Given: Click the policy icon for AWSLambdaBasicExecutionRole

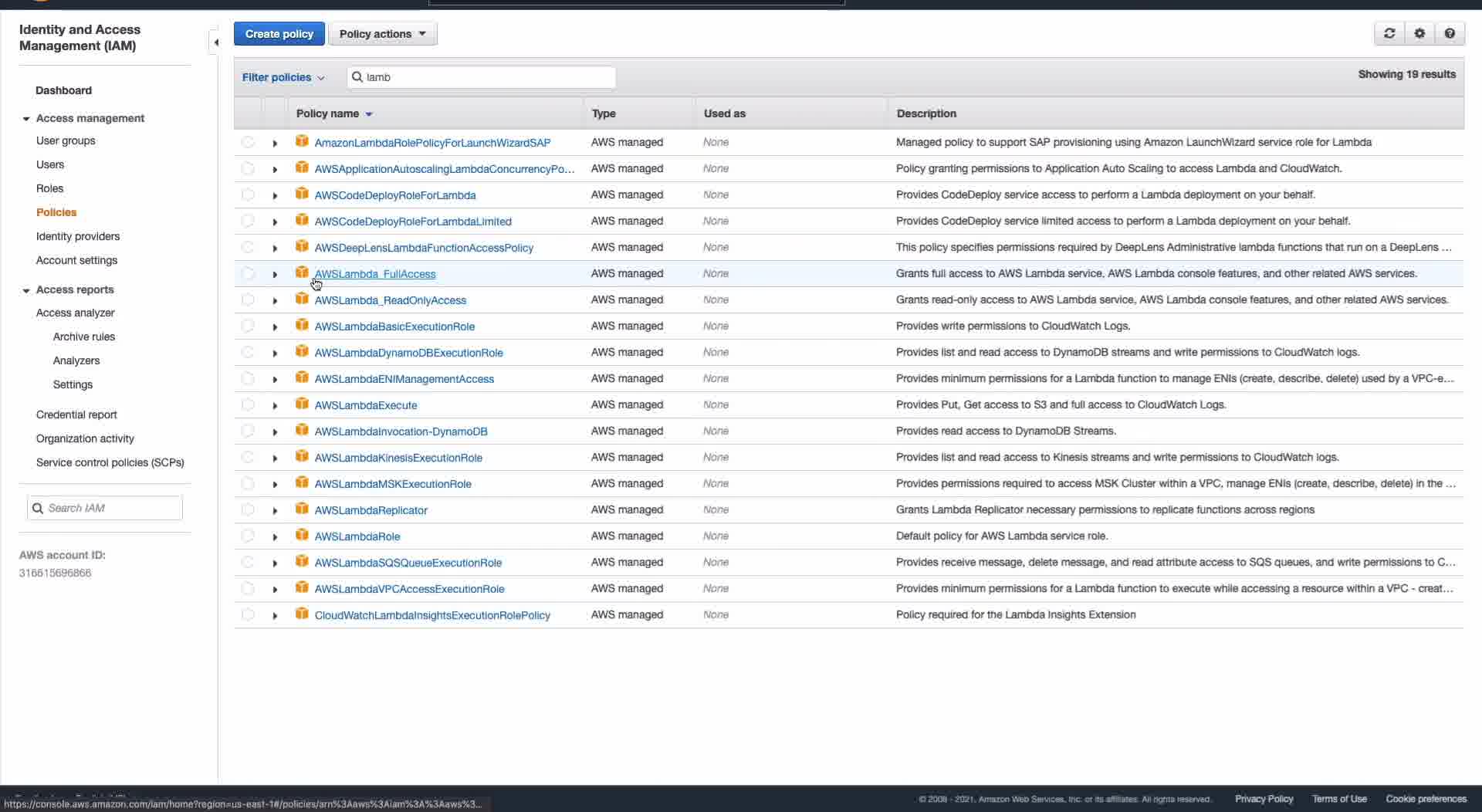Looking at the screenshot, I should [x=302, y=325].
